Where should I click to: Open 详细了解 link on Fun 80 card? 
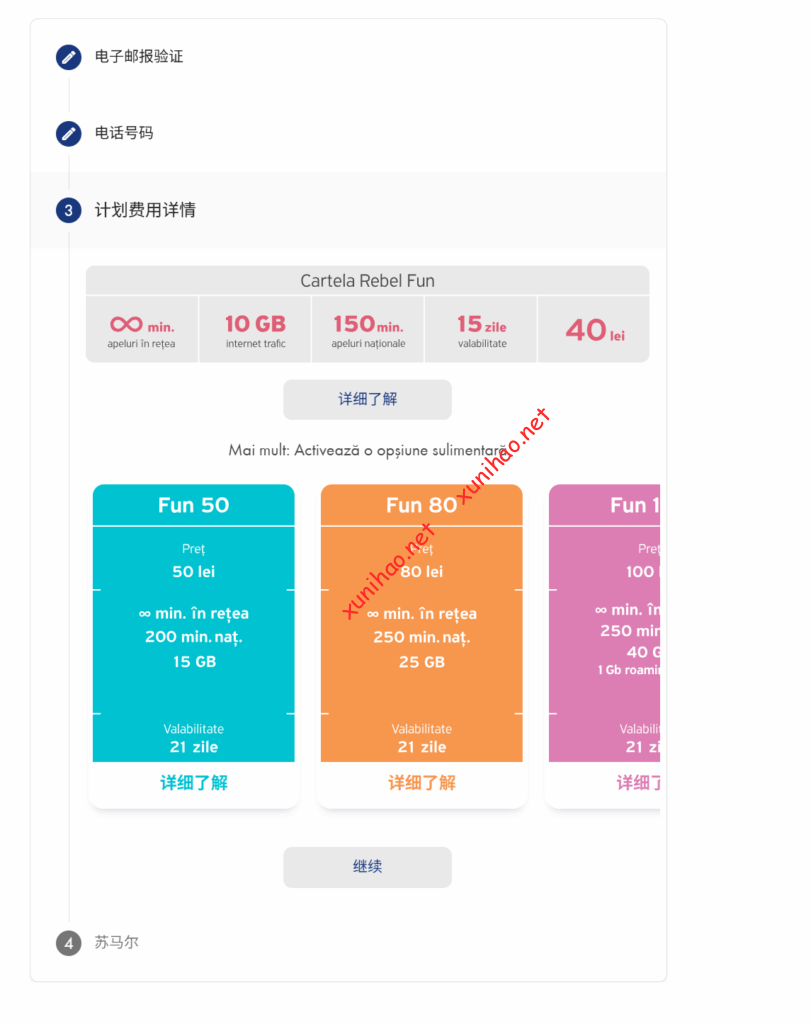click(421, 783)
